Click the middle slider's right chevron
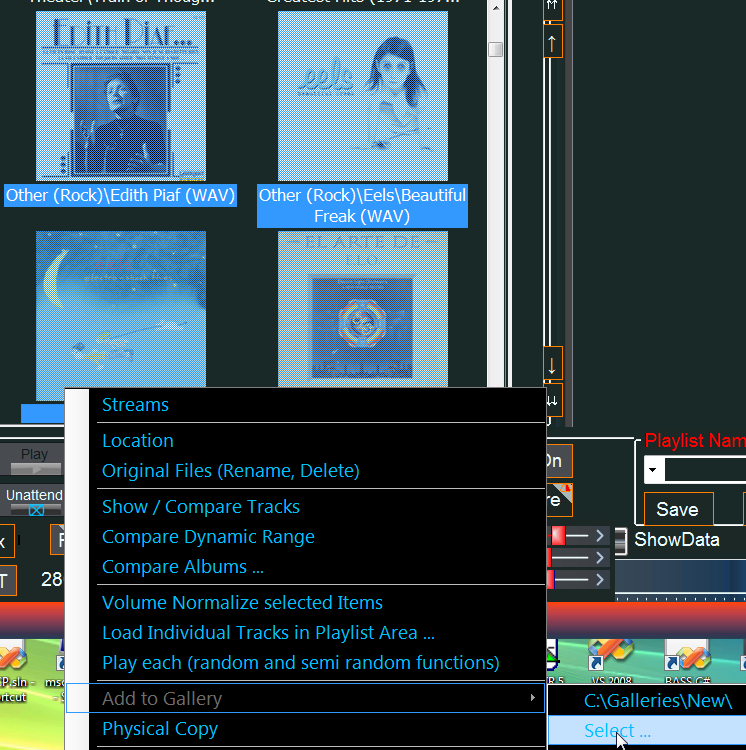Viewport: 746px width, 750px height. pyautogui.click(x=600, y=558)
